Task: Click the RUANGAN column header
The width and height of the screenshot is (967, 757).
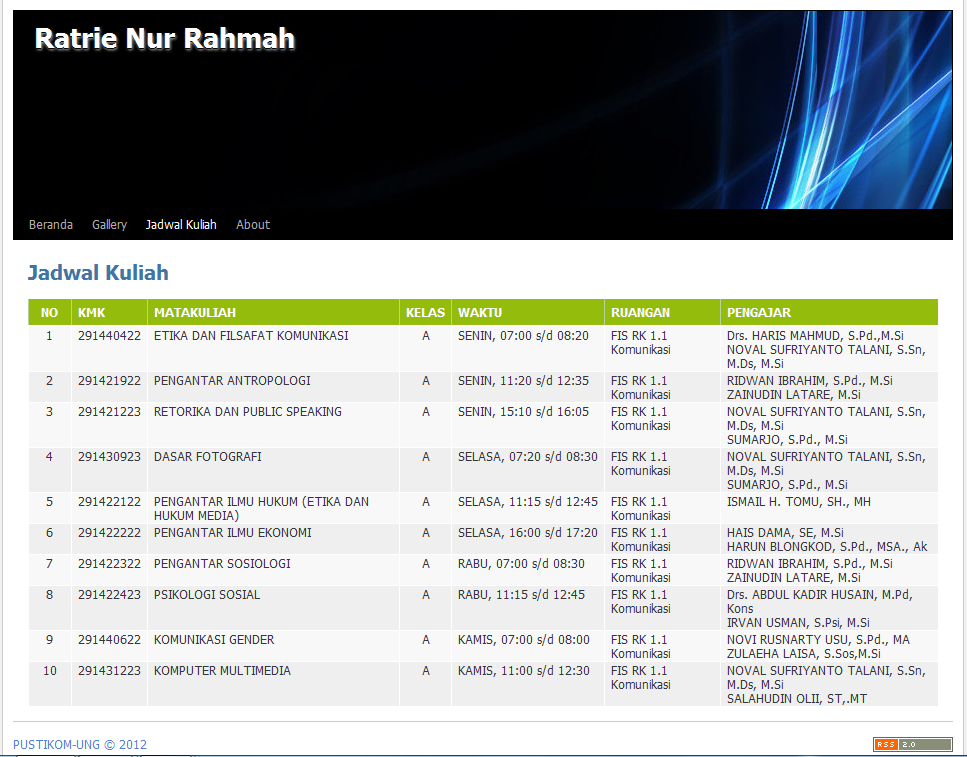Action: (640, 313)
